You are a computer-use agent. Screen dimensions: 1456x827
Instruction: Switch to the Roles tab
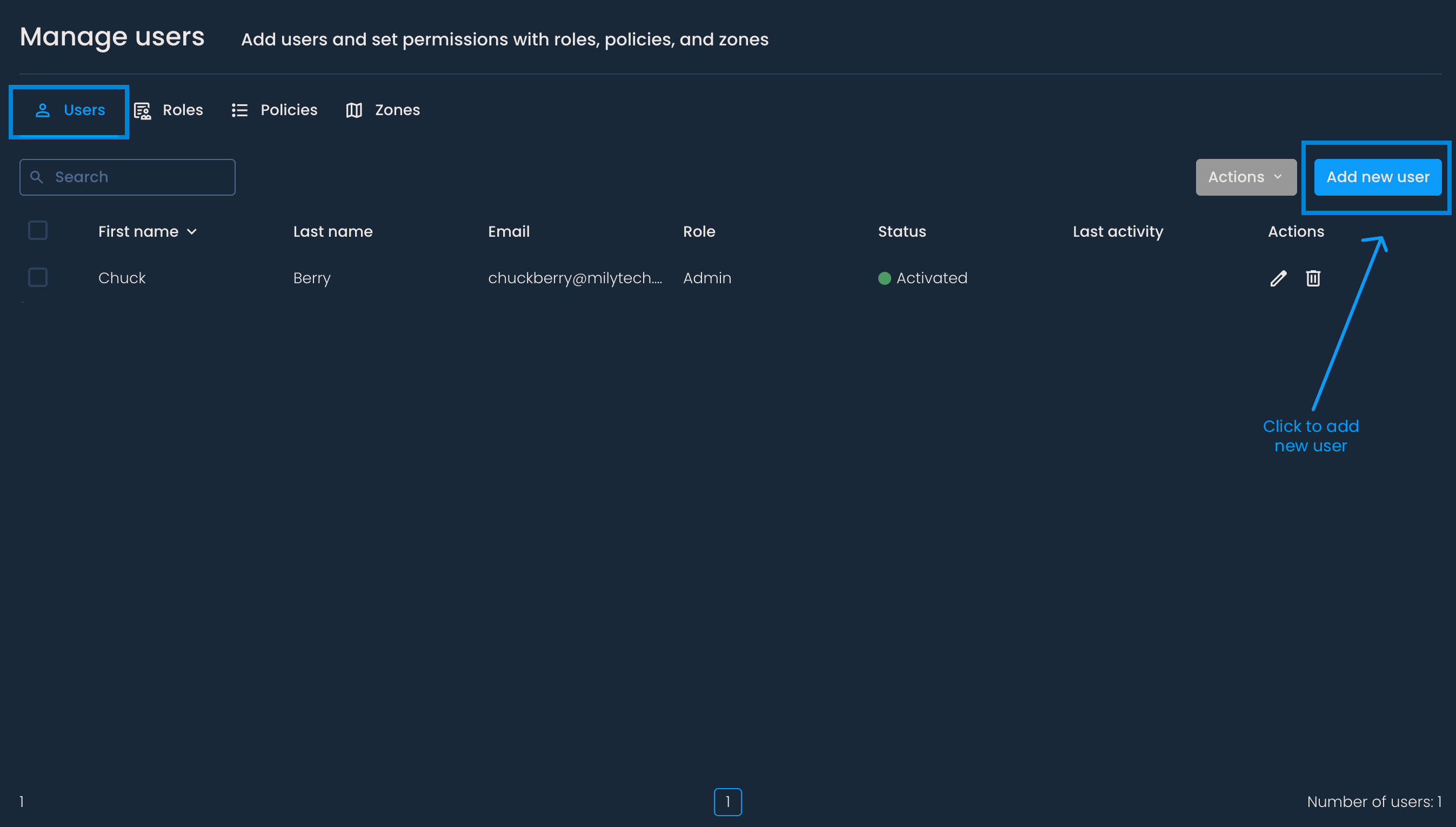(x=182, y=110)
